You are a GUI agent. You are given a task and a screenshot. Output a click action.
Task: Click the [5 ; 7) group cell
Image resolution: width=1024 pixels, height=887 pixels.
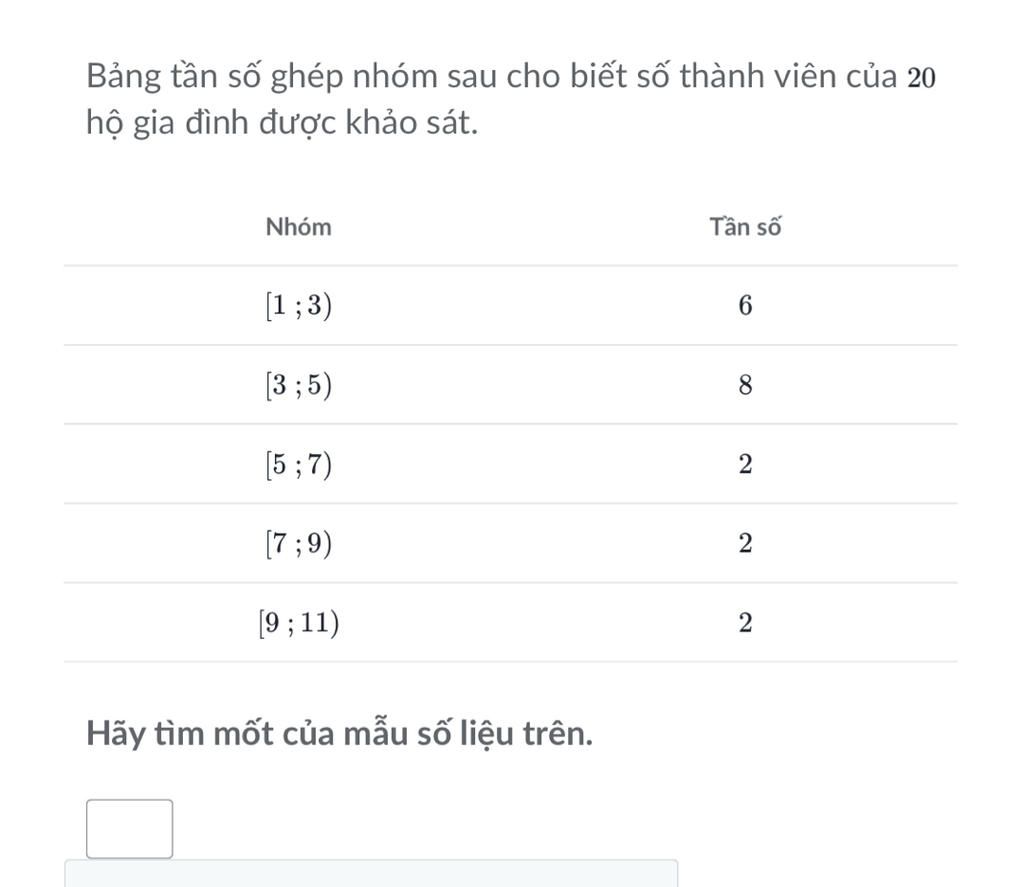tap(298, 465)
